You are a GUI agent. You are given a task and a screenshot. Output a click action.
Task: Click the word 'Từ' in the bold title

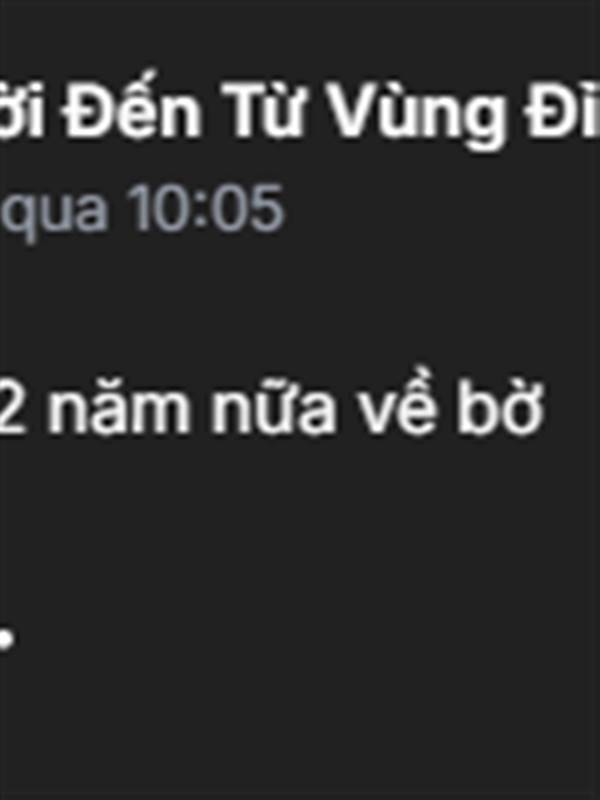[x=263, y=112]
